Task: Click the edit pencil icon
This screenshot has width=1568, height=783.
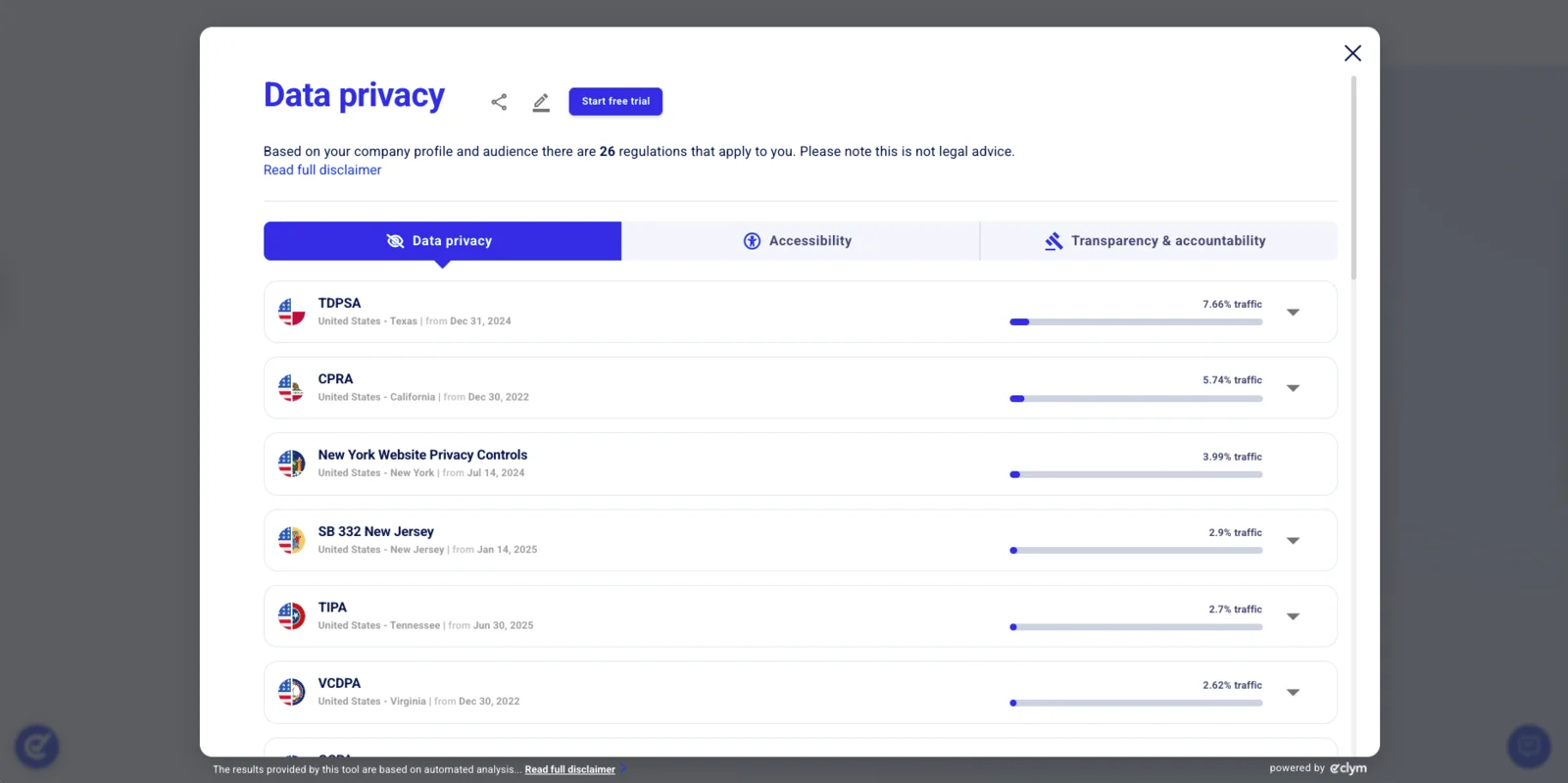Action: tap(541, 102)
